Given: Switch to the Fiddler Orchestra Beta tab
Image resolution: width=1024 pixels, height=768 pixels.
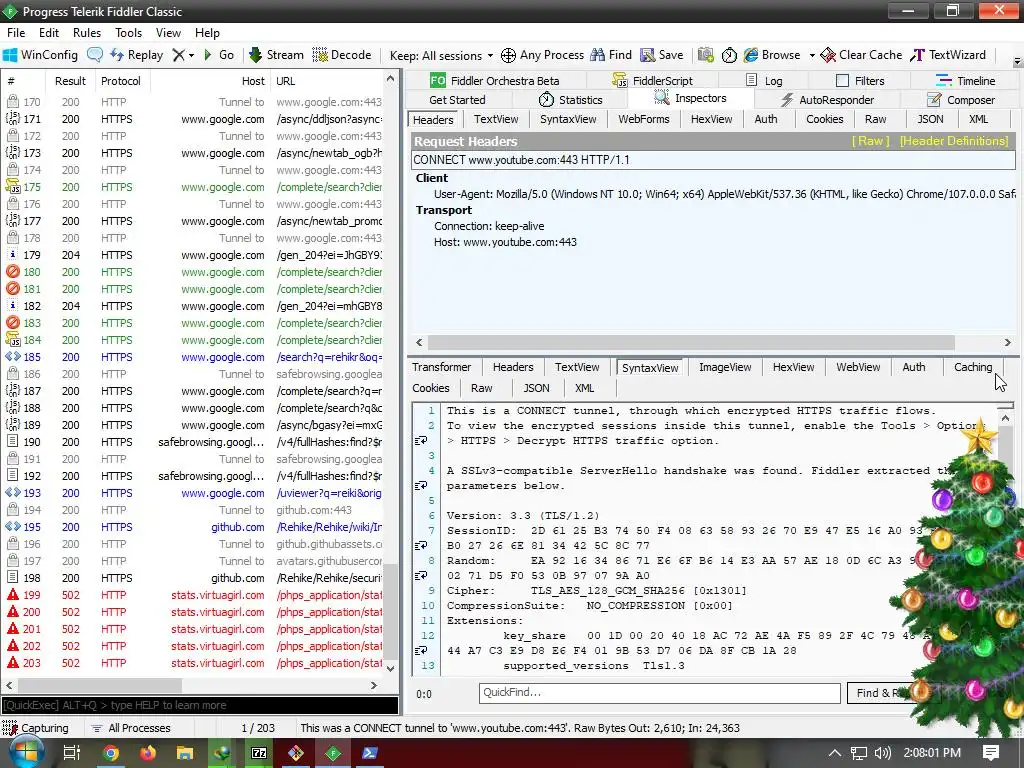Looking at the screenshot, I should pos(494,81).
